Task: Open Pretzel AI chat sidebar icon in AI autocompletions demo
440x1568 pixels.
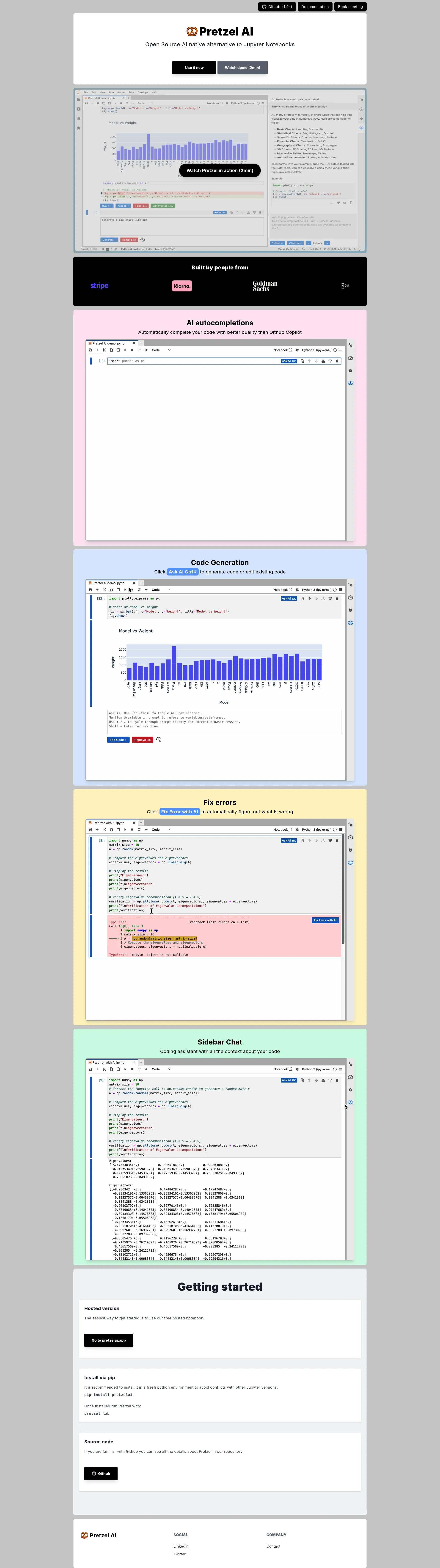Action: click(x=351, y=384)
